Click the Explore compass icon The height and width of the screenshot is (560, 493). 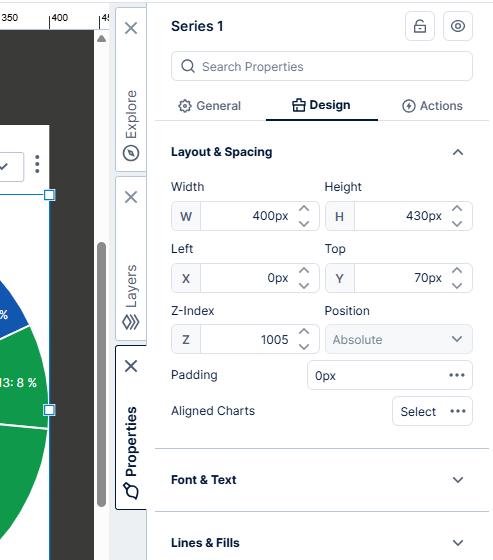point(131,153)
